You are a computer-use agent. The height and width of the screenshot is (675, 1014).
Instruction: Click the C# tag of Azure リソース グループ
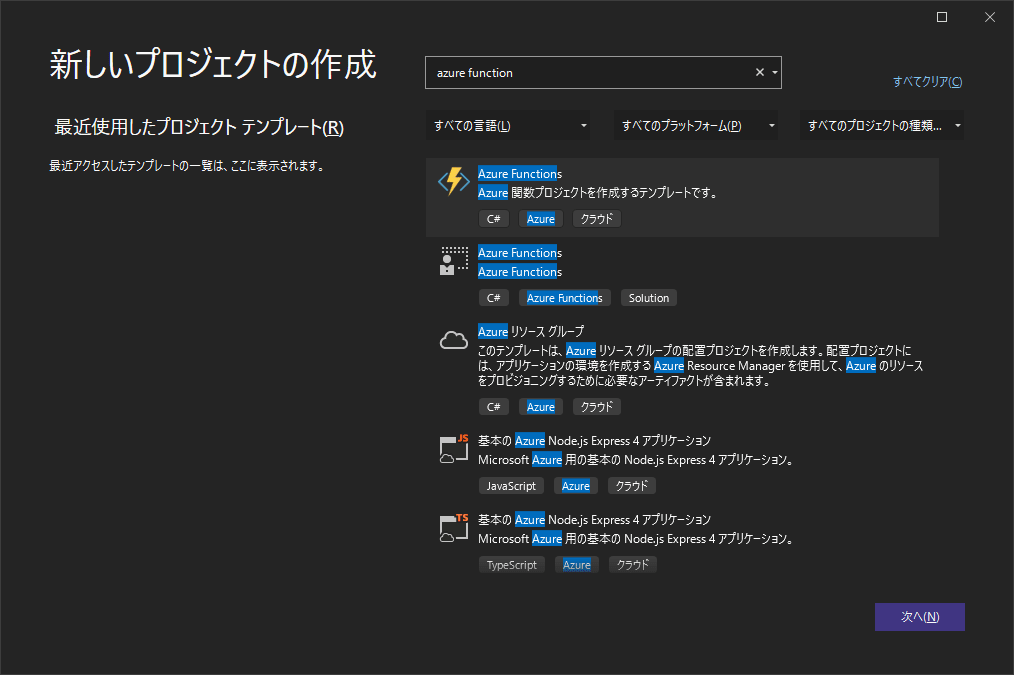point(493,407)
